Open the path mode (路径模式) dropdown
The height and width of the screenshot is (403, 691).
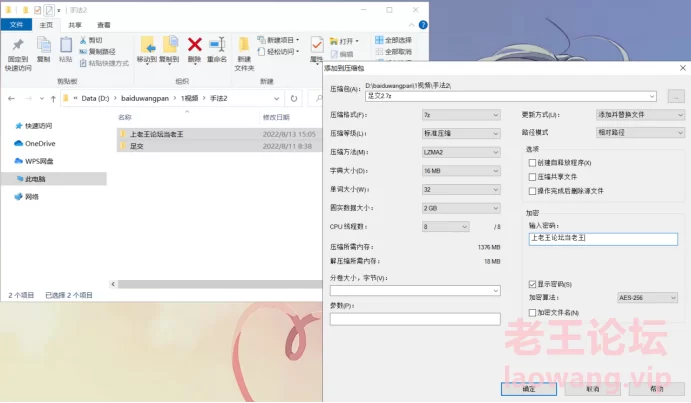(640, 132)
